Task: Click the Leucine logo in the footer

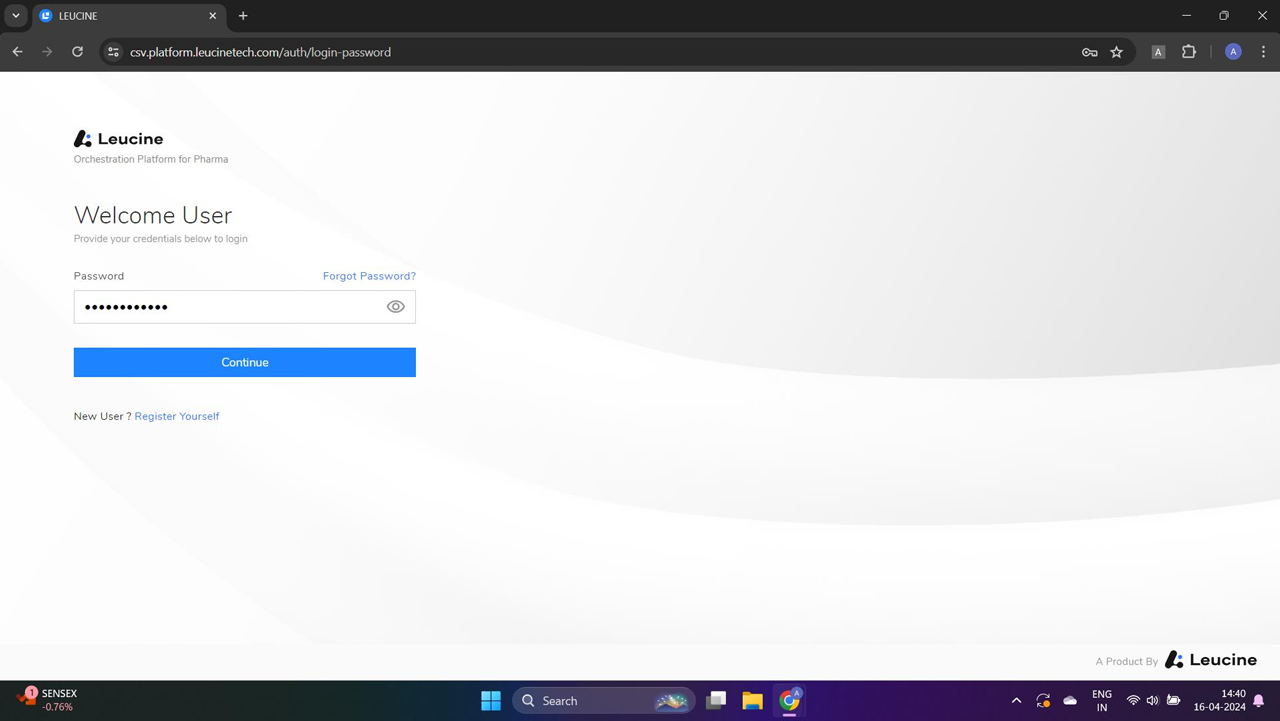Action: click(x=1211, y=660)
